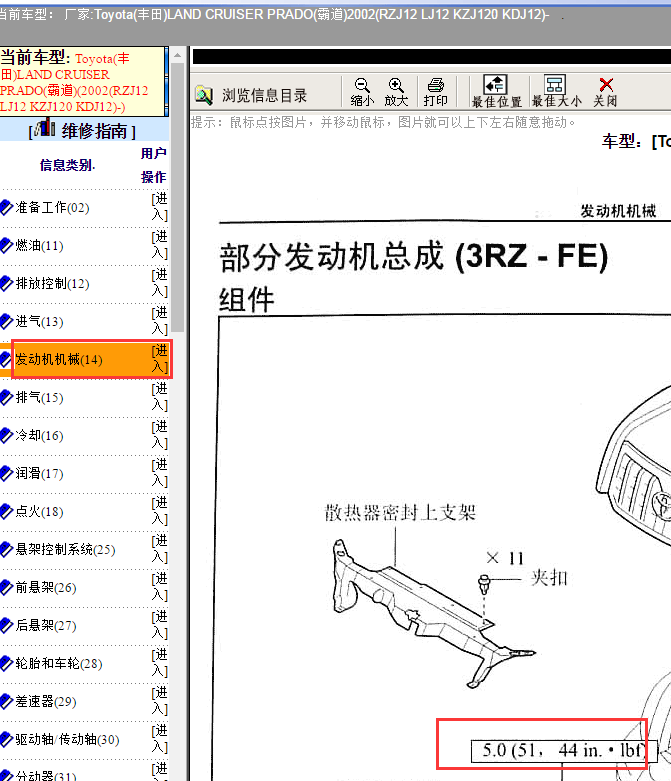The width and height of the screenshot is (671, 781).
Task: Select 后悬架(27) category
Action: pos(46,625)
